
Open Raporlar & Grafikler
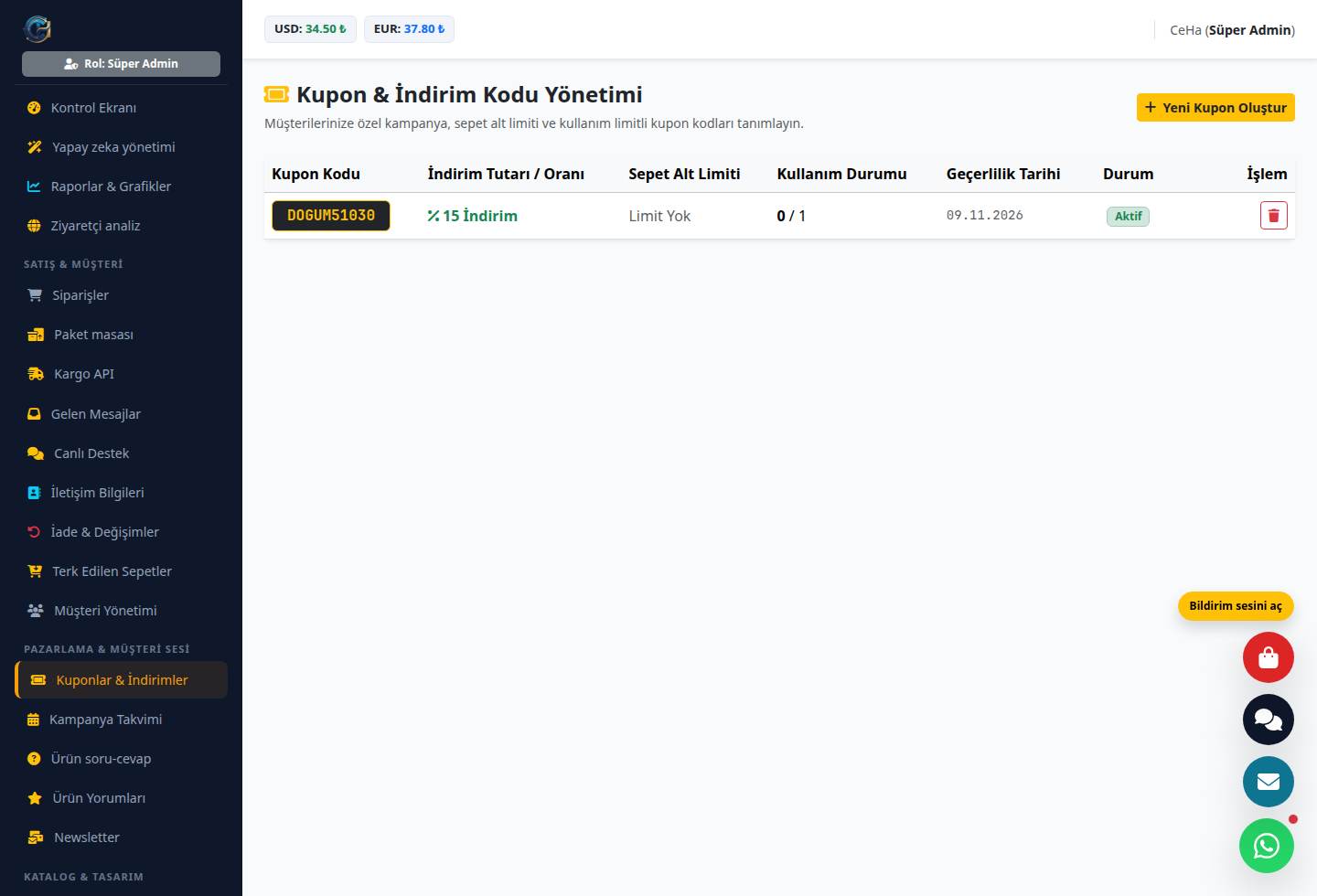tap(121, 187)
